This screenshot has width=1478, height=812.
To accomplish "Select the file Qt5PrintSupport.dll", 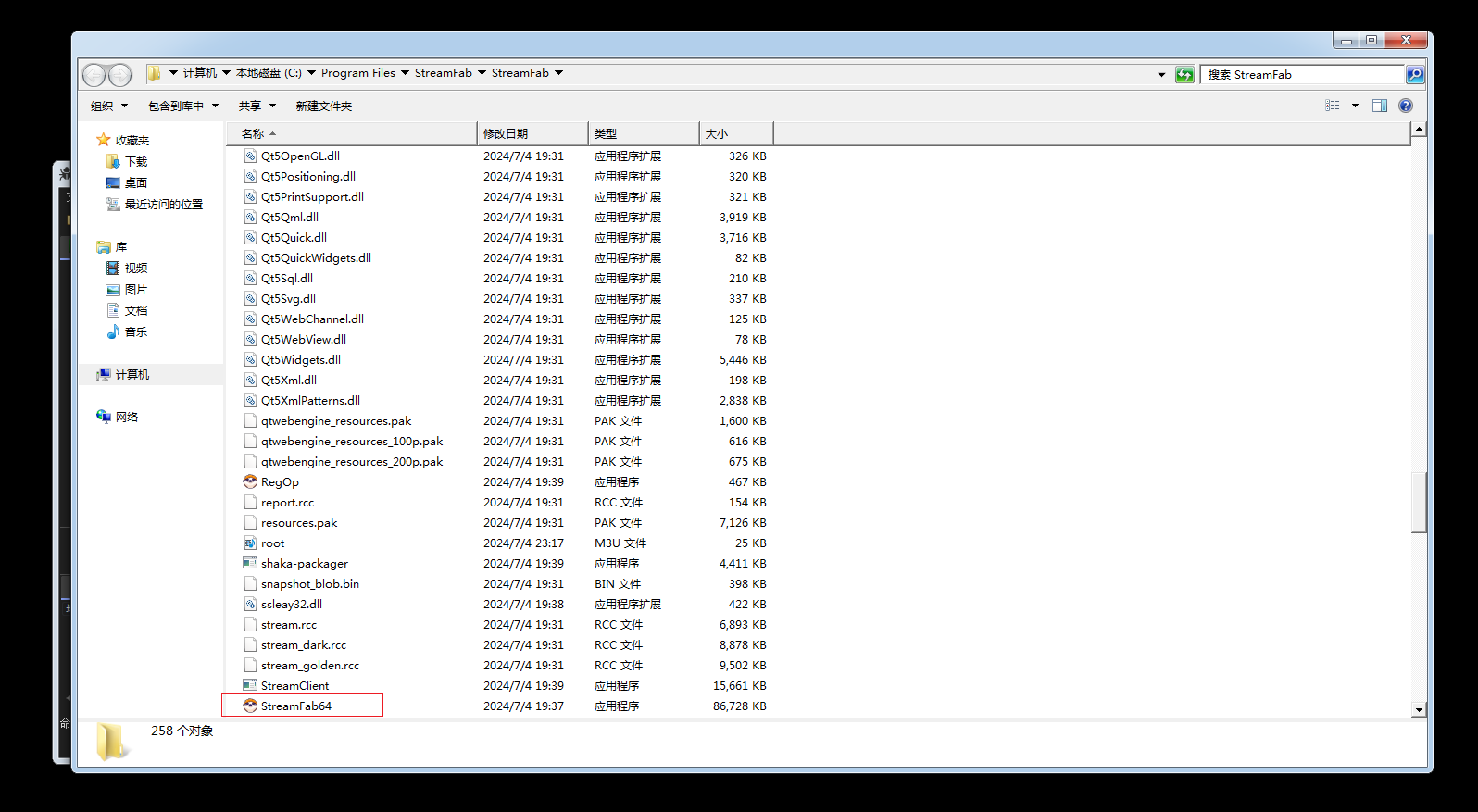I will (x=312, y=196).
